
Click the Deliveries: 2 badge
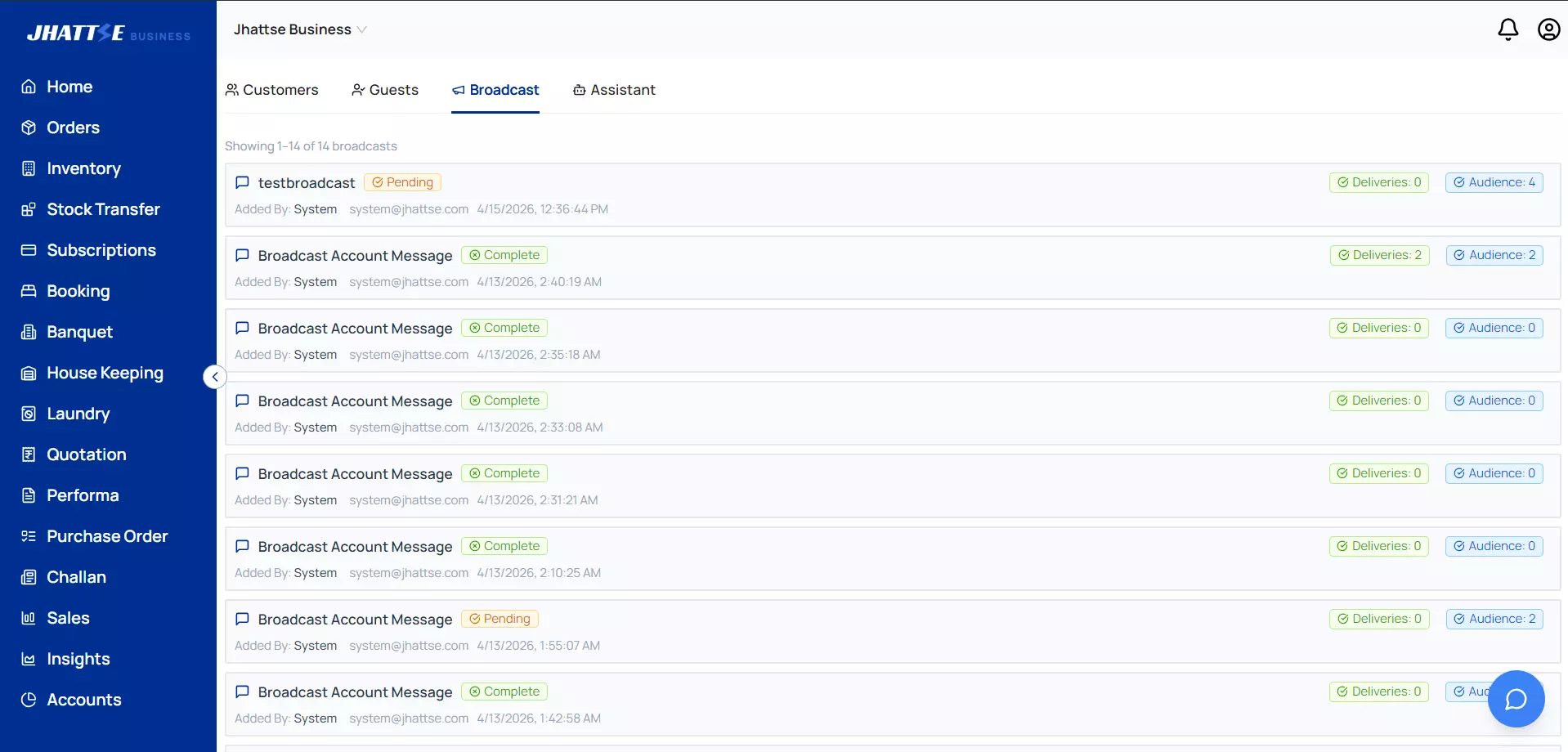coord(1379,255)
